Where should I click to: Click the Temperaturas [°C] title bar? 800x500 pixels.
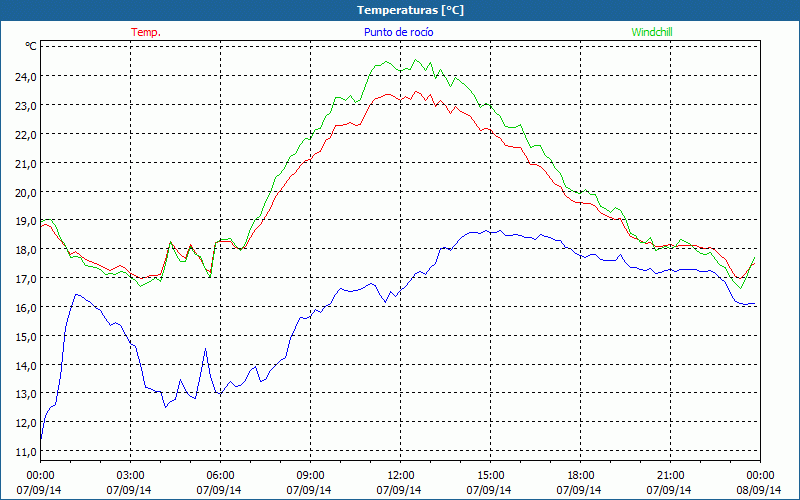[x=400, y=10]
